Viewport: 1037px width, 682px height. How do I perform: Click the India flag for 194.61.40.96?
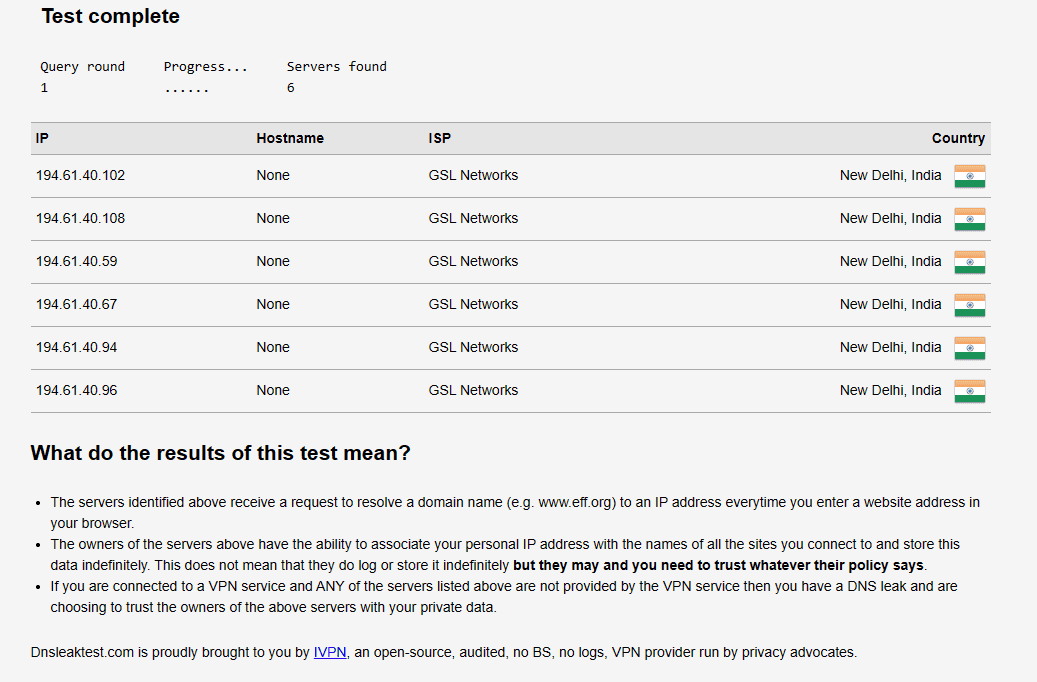(969, 391)
